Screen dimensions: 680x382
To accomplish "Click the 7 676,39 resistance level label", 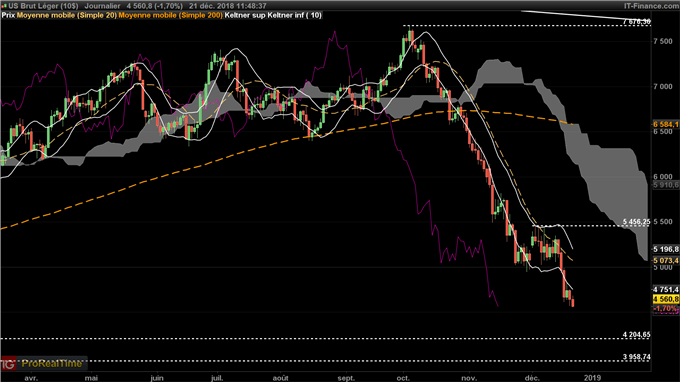I will point(637,22).
